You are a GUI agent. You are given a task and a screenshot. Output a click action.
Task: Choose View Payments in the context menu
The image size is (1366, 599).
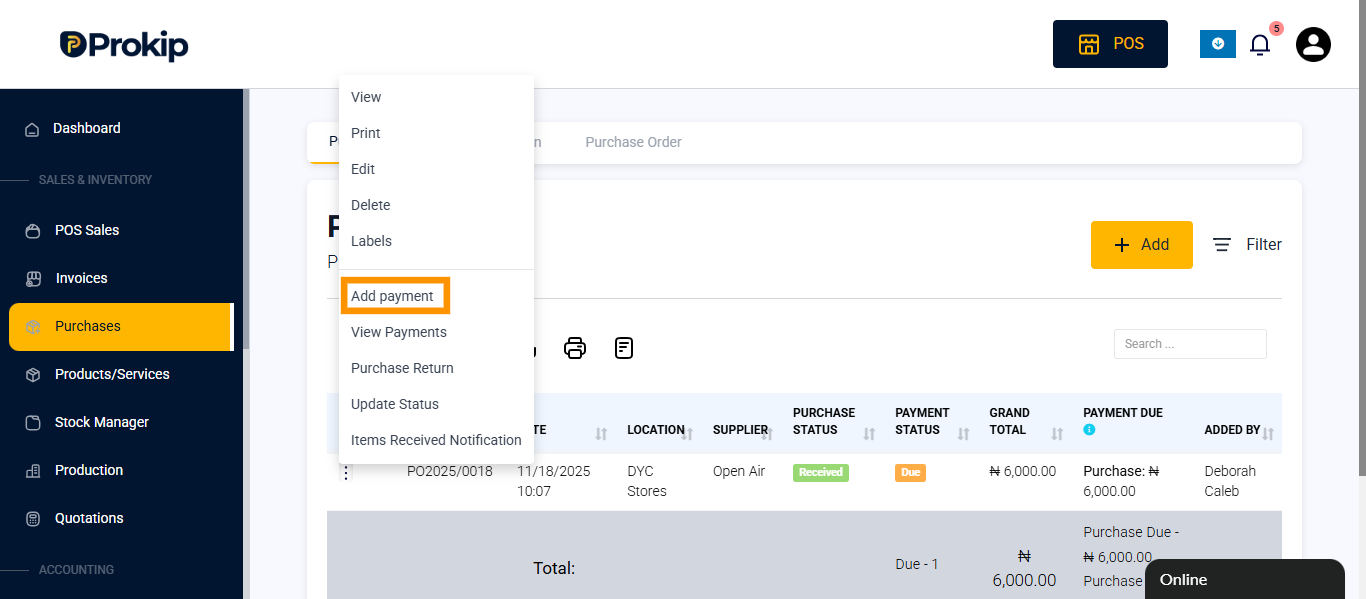tap(399, 332)
